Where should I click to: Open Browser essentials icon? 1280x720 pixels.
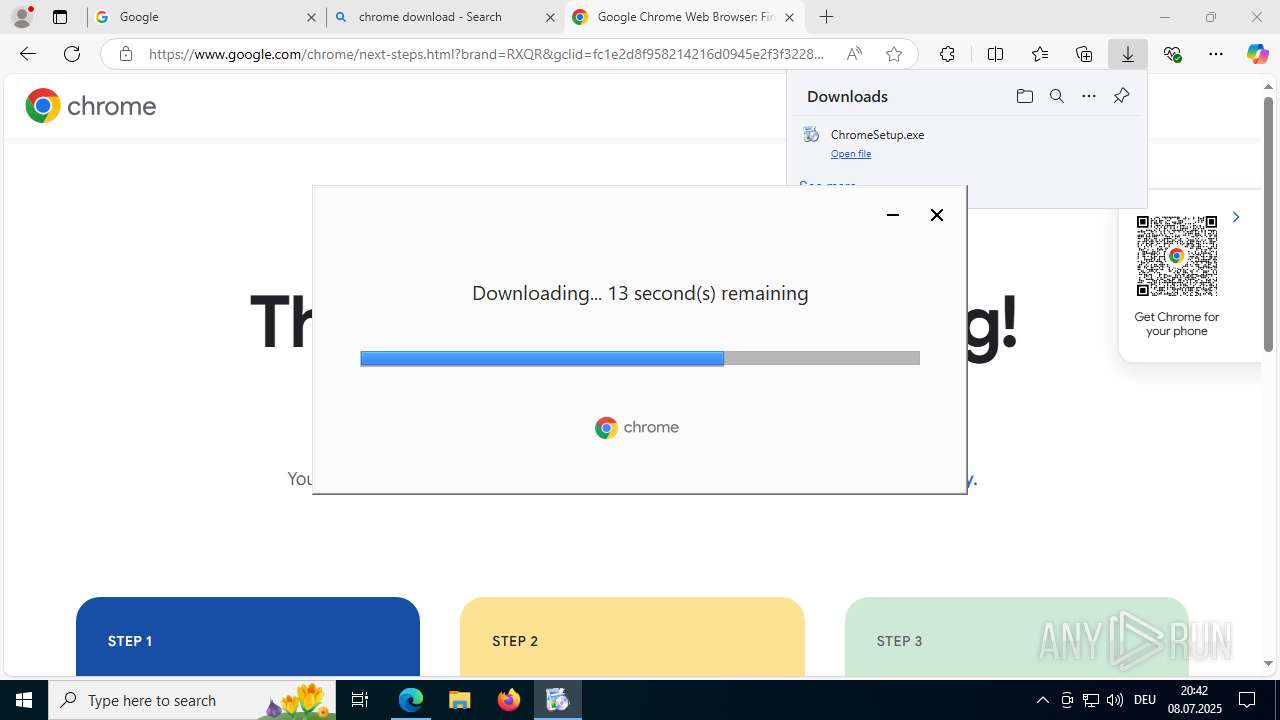(x=1173, y=54)
